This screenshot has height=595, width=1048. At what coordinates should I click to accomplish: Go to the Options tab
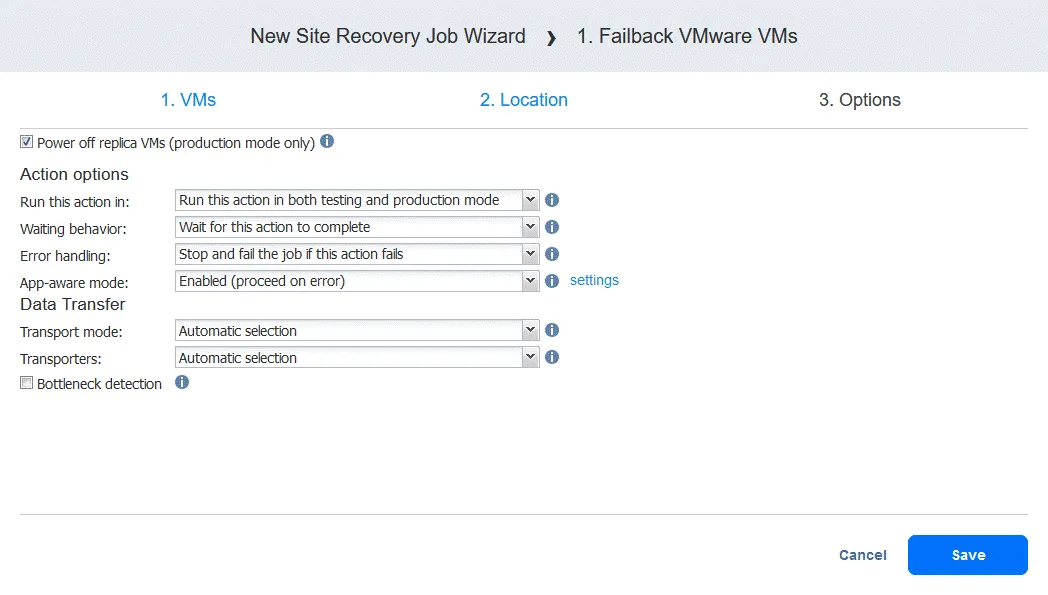pos(859,100)
